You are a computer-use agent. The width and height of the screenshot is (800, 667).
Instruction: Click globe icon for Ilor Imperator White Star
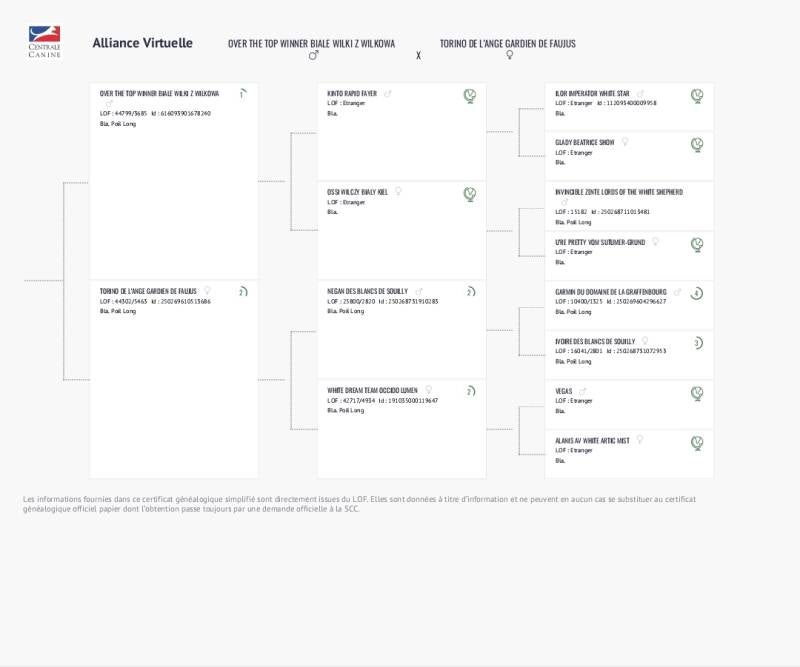click(697, 96)
